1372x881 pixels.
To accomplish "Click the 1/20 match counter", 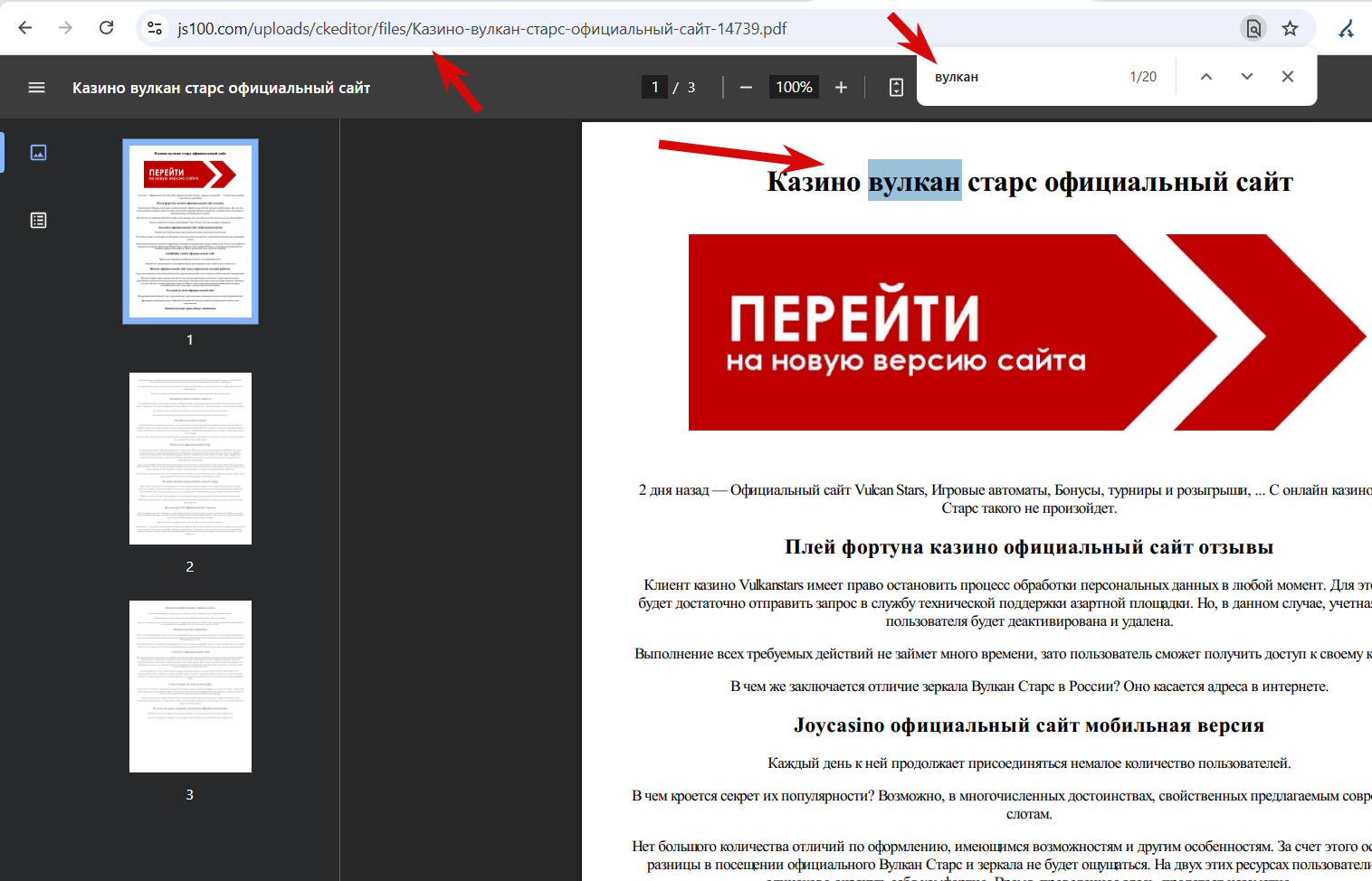I will coord(1143,77).
